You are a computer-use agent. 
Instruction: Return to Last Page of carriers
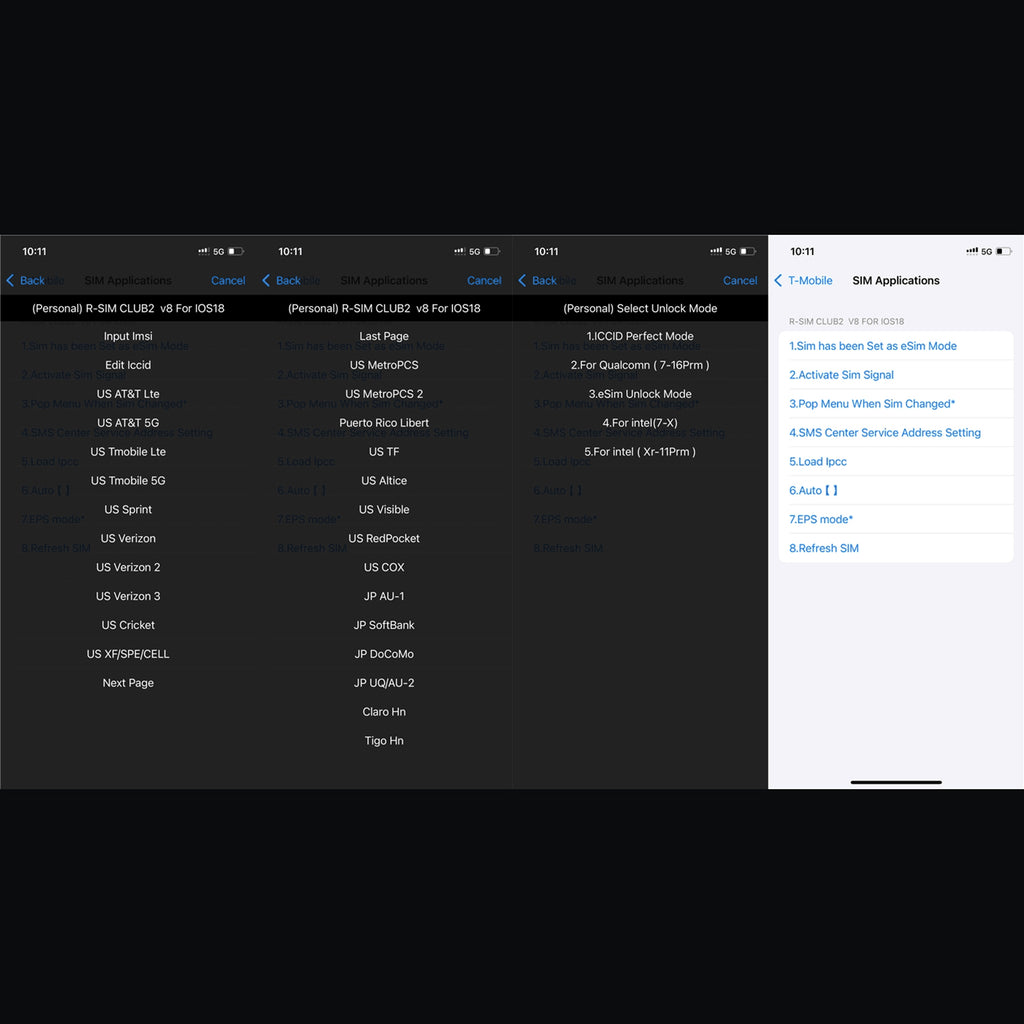click(384, 337)
